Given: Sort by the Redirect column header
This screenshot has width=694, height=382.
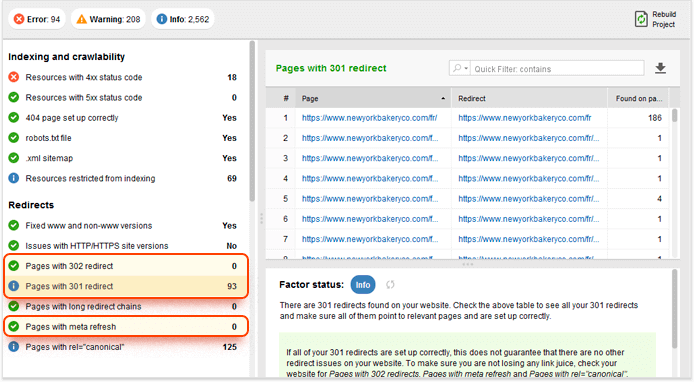Looking at the screenshot, I should [529, 98].
